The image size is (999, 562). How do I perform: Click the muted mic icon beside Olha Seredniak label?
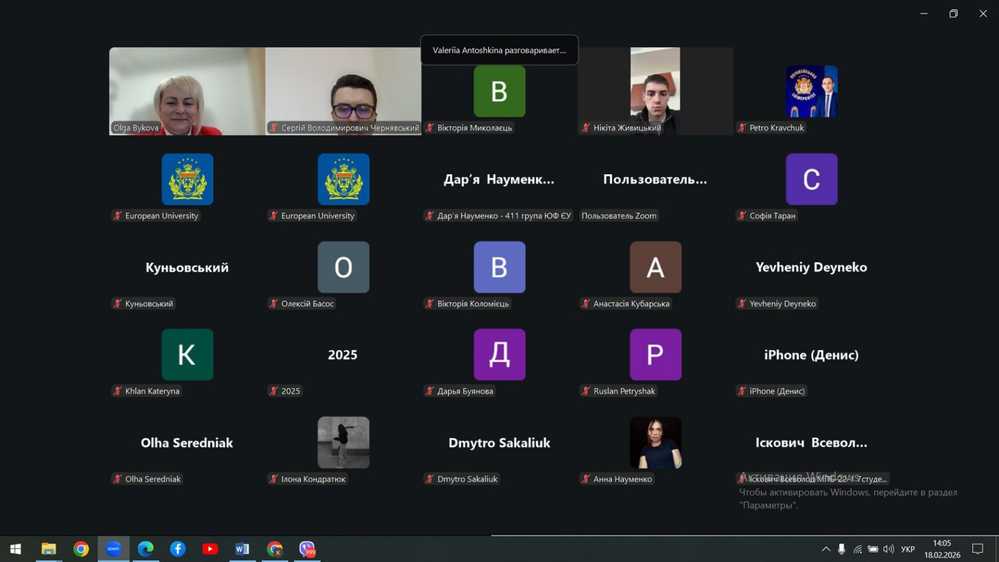(117, 479)
